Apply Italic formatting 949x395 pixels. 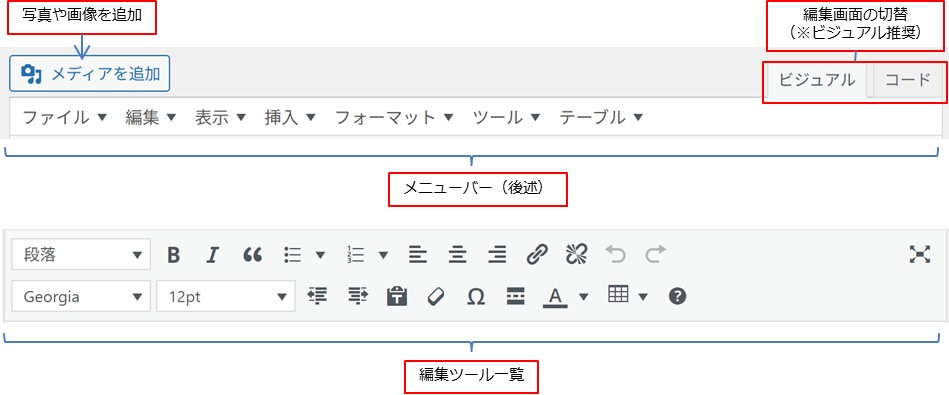tap(211, 255)
